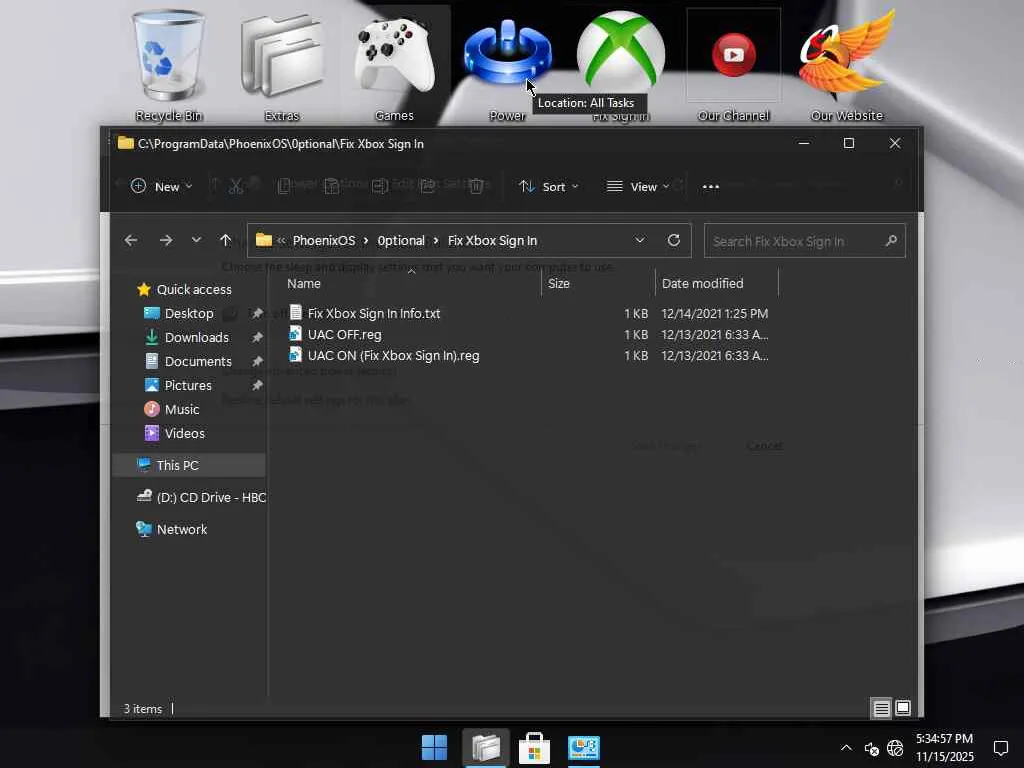The width and height of the screenshot is (1024, 768).
Task: Open the Recycle Bin desktop icon
Action: (168, 65)
